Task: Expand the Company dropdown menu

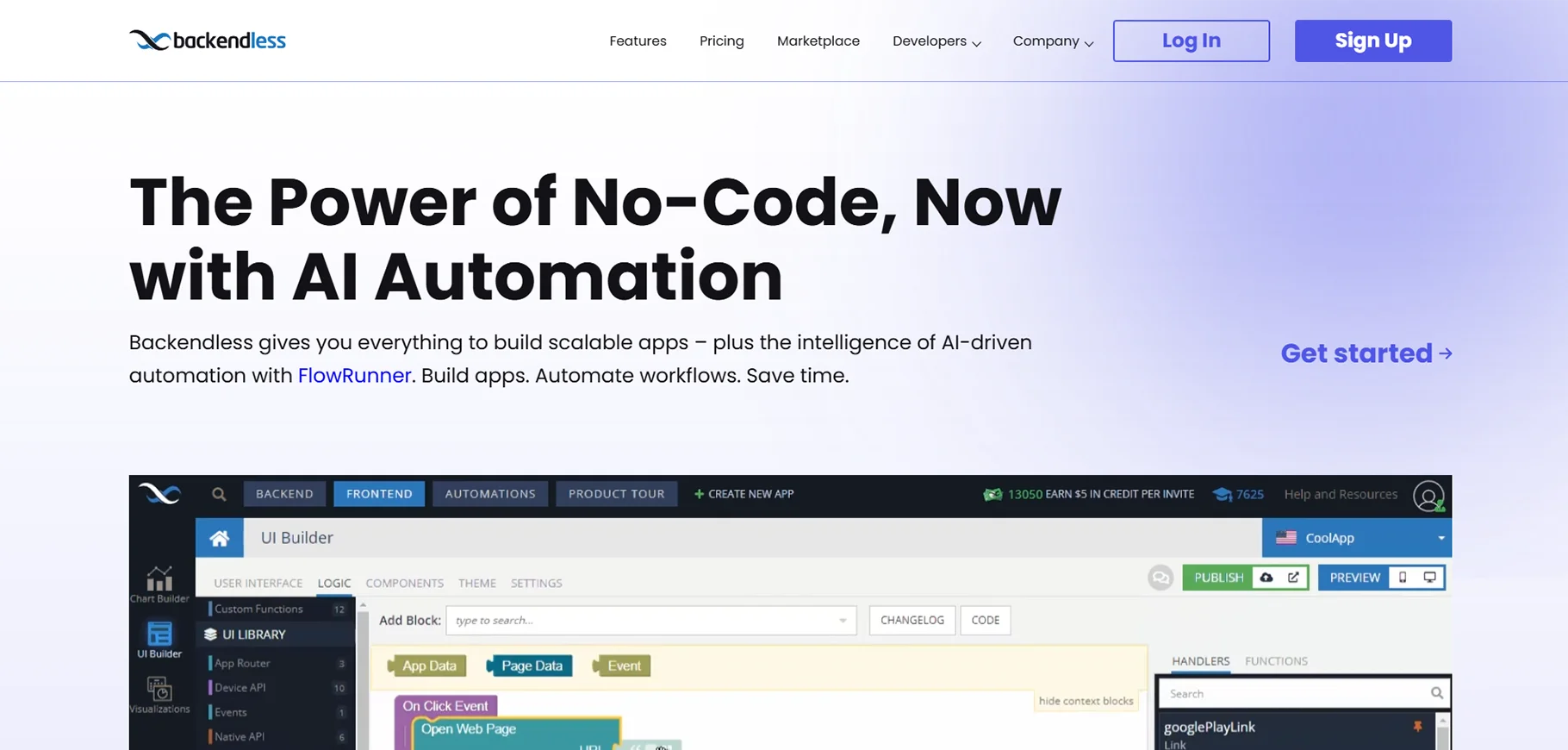Action: click(1053, 41)
